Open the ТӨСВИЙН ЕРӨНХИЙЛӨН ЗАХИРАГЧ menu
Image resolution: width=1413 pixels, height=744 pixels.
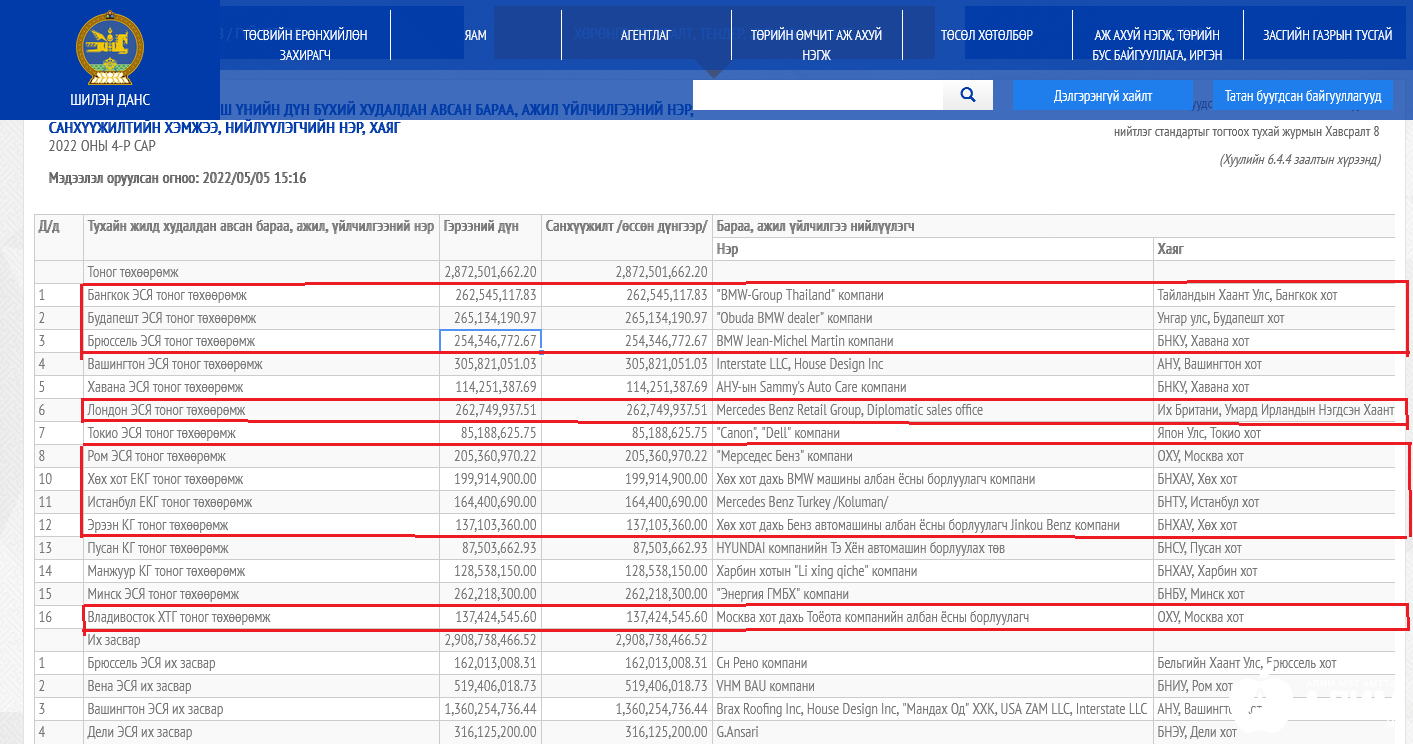tap(304, 44)
